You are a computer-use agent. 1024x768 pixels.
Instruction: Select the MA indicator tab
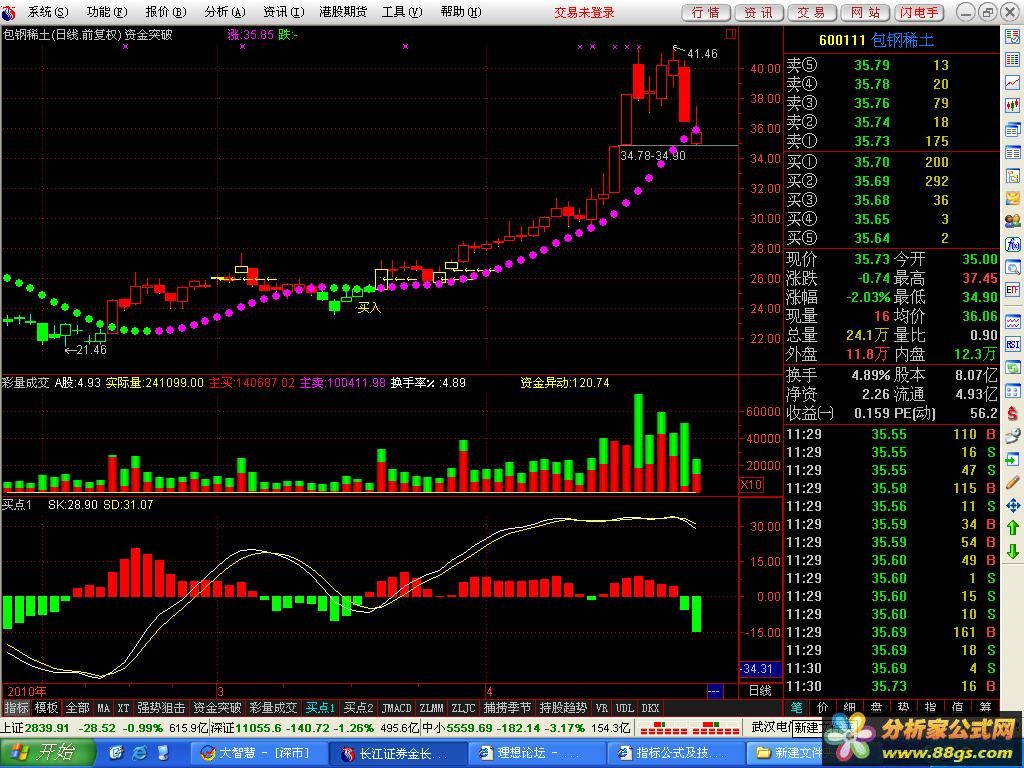103,707
